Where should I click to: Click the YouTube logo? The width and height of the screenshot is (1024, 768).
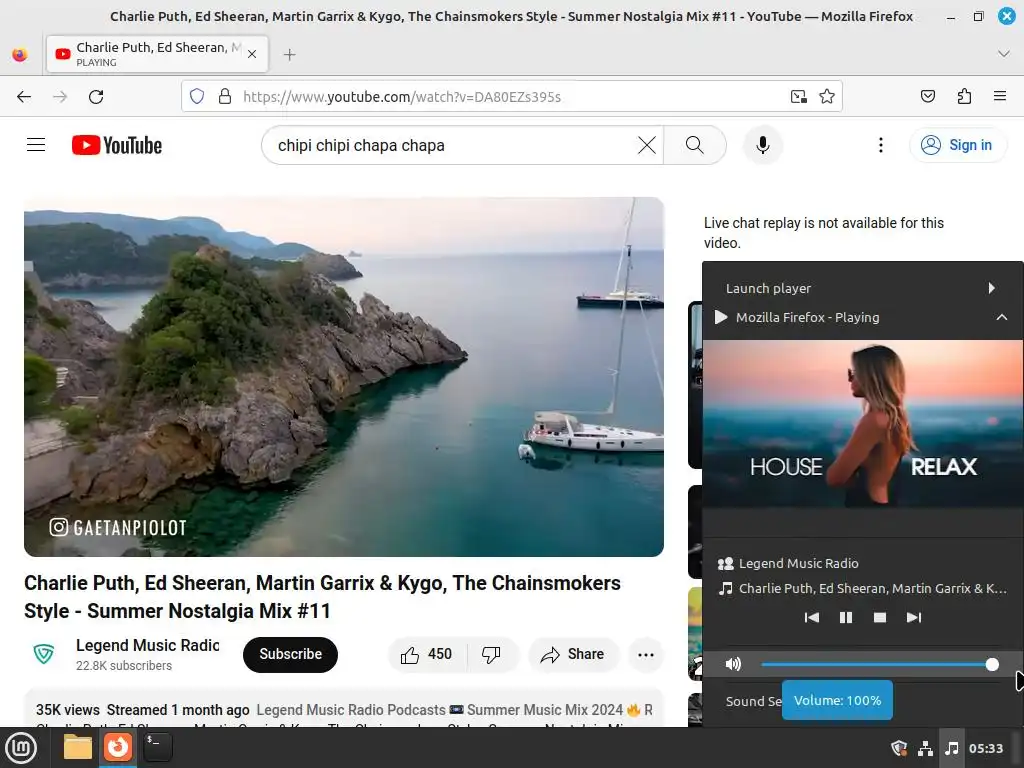click(117, 145)
